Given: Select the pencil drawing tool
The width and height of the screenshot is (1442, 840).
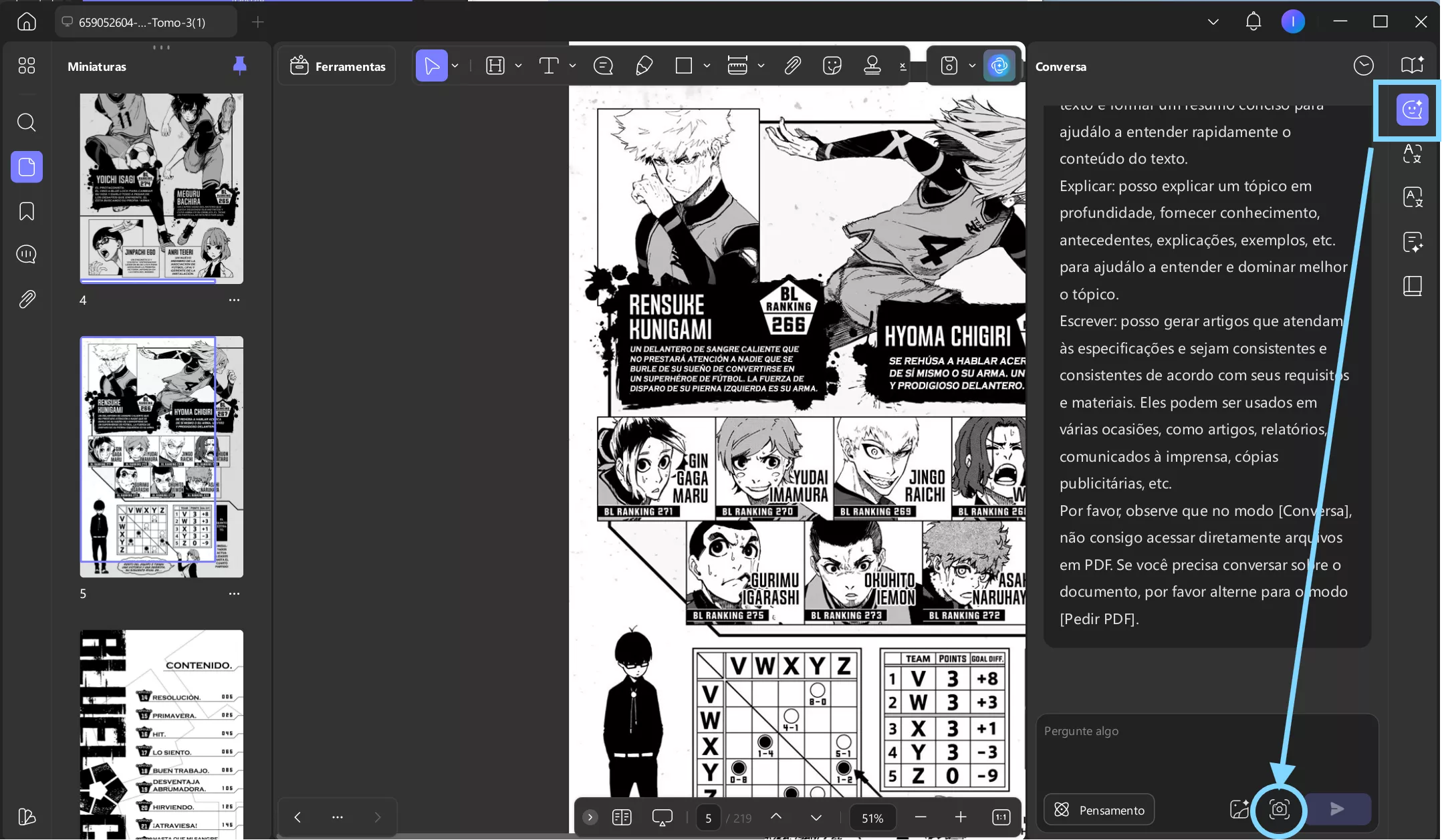Looking at the screenshot, I should point(644,65).
